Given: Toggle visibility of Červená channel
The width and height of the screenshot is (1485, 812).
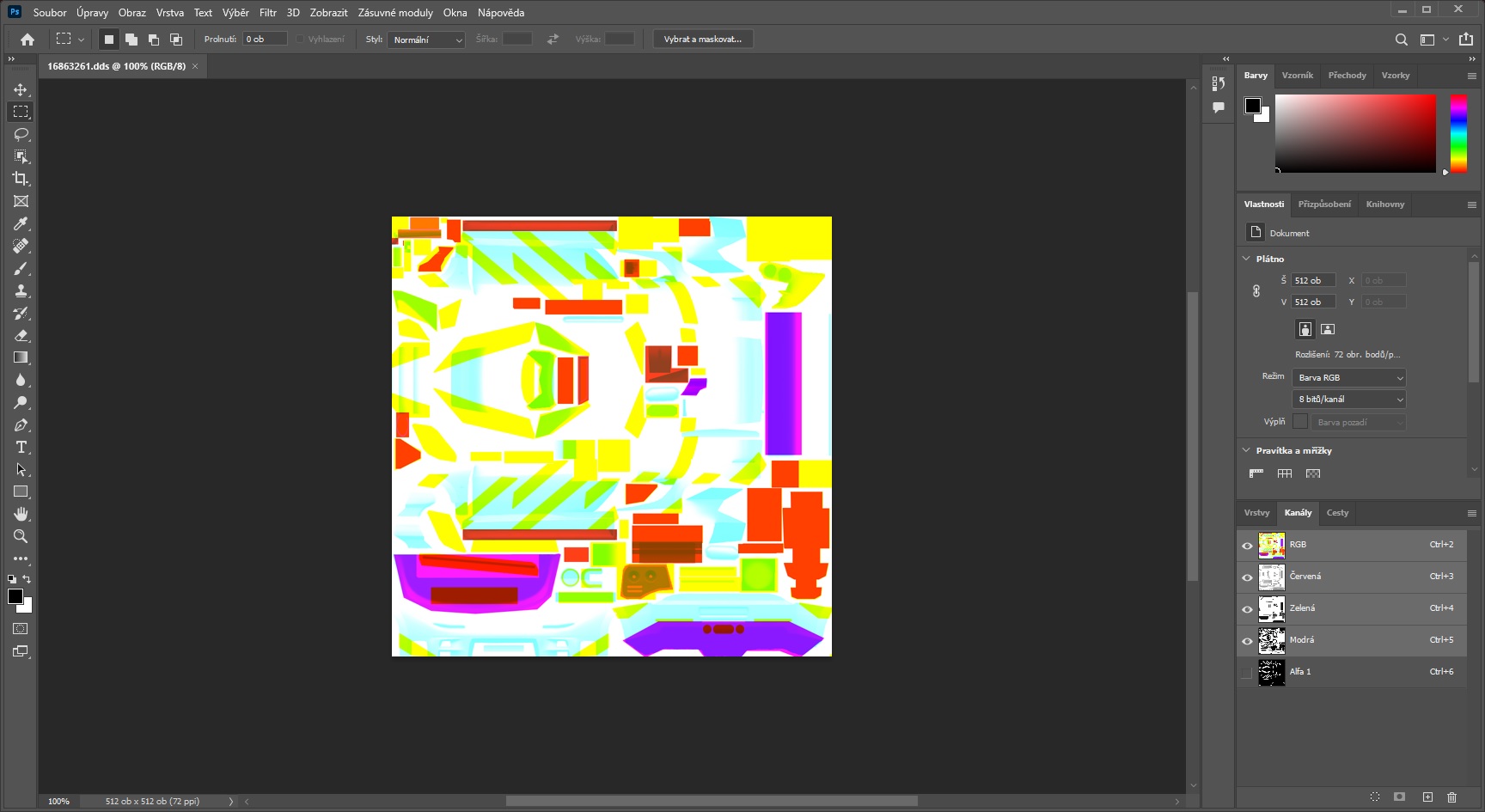Looking at the screenshot, I should tap(1247, 577).
